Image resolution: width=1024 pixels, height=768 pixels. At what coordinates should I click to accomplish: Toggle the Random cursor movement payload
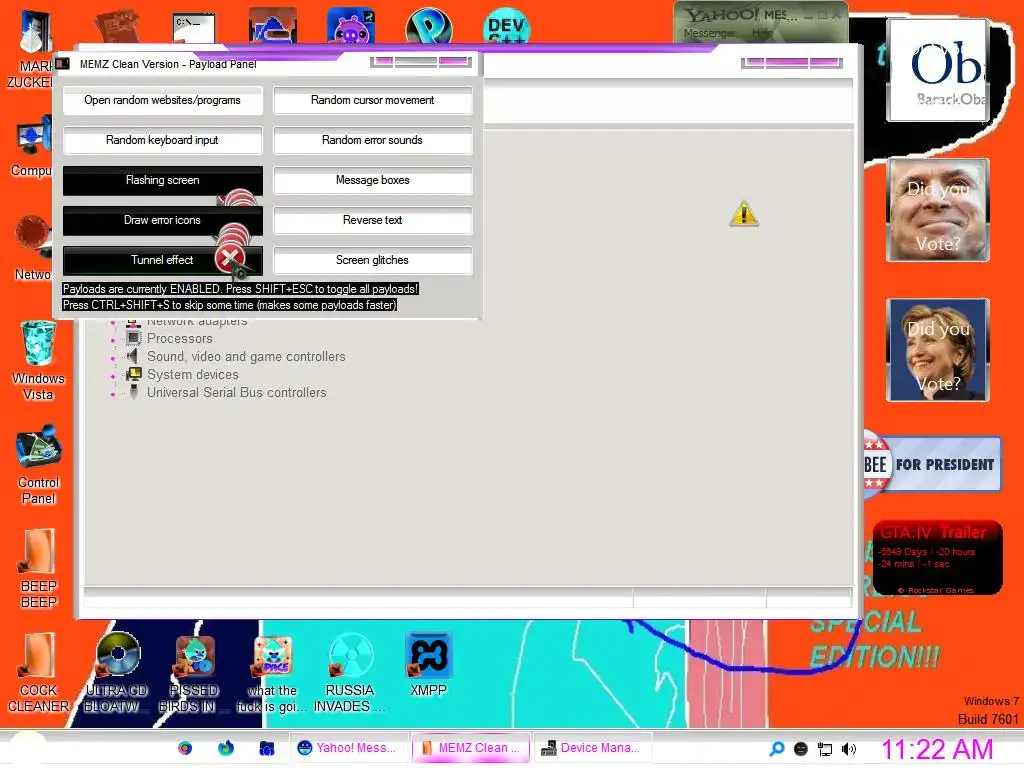tap(372, 101)
